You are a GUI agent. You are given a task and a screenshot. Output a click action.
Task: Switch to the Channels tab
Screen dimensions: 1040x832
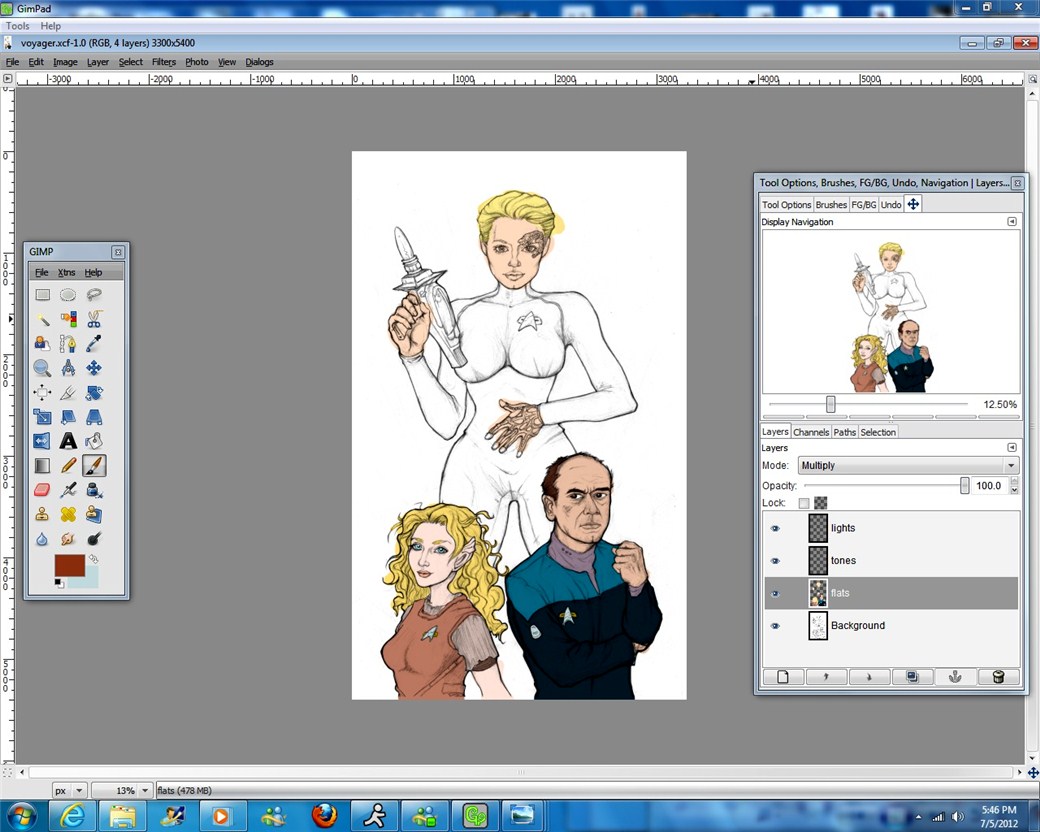(811, 432)
